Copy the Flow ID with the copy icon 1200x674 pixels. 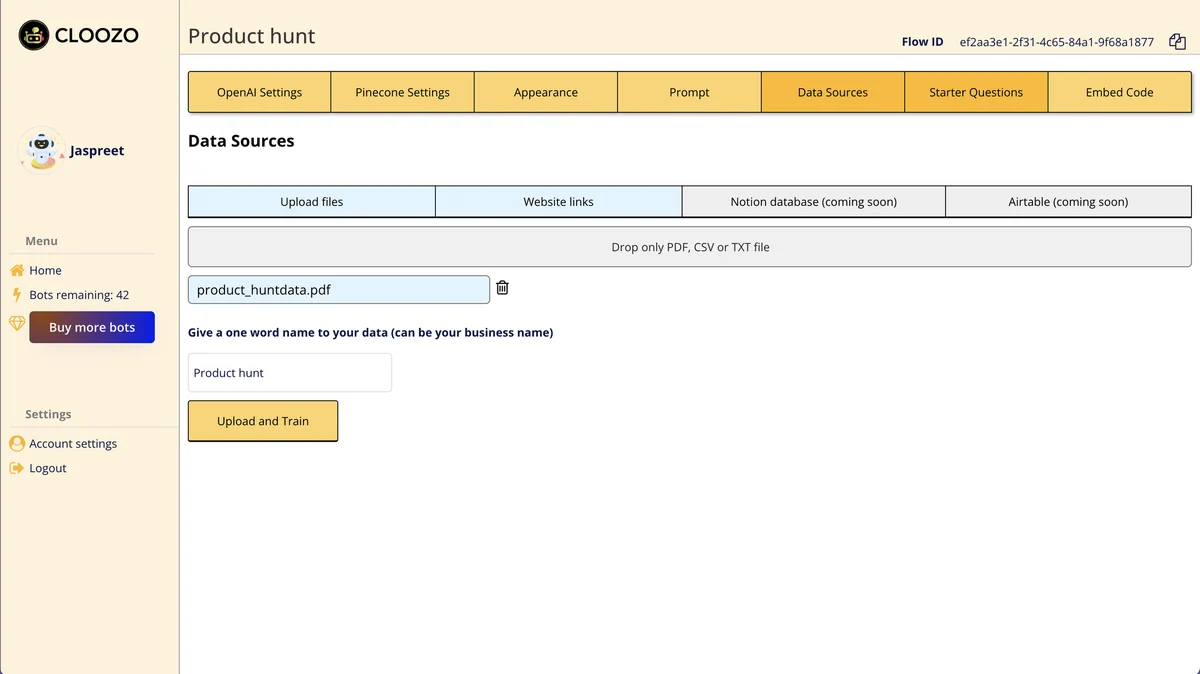(1177, 42)
